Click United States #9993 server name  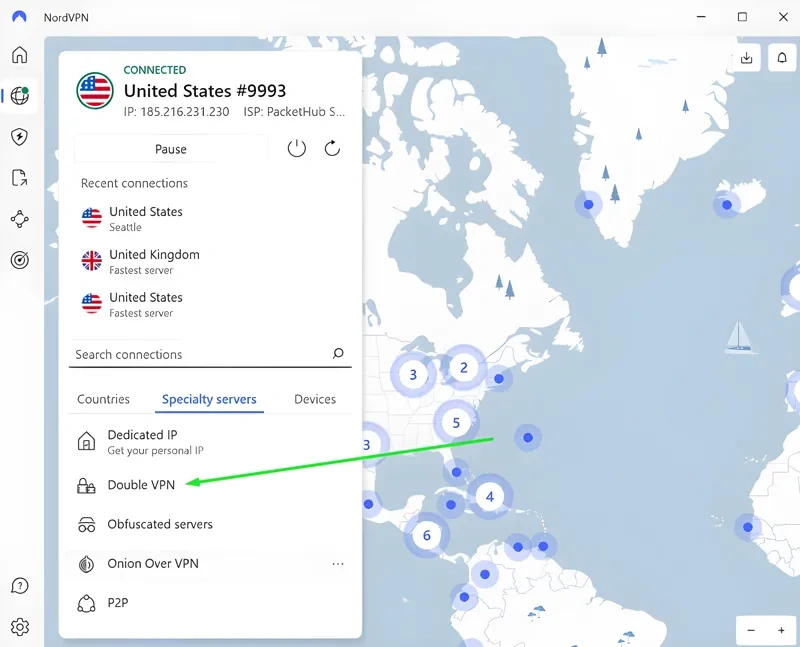(x=205, y=91)
